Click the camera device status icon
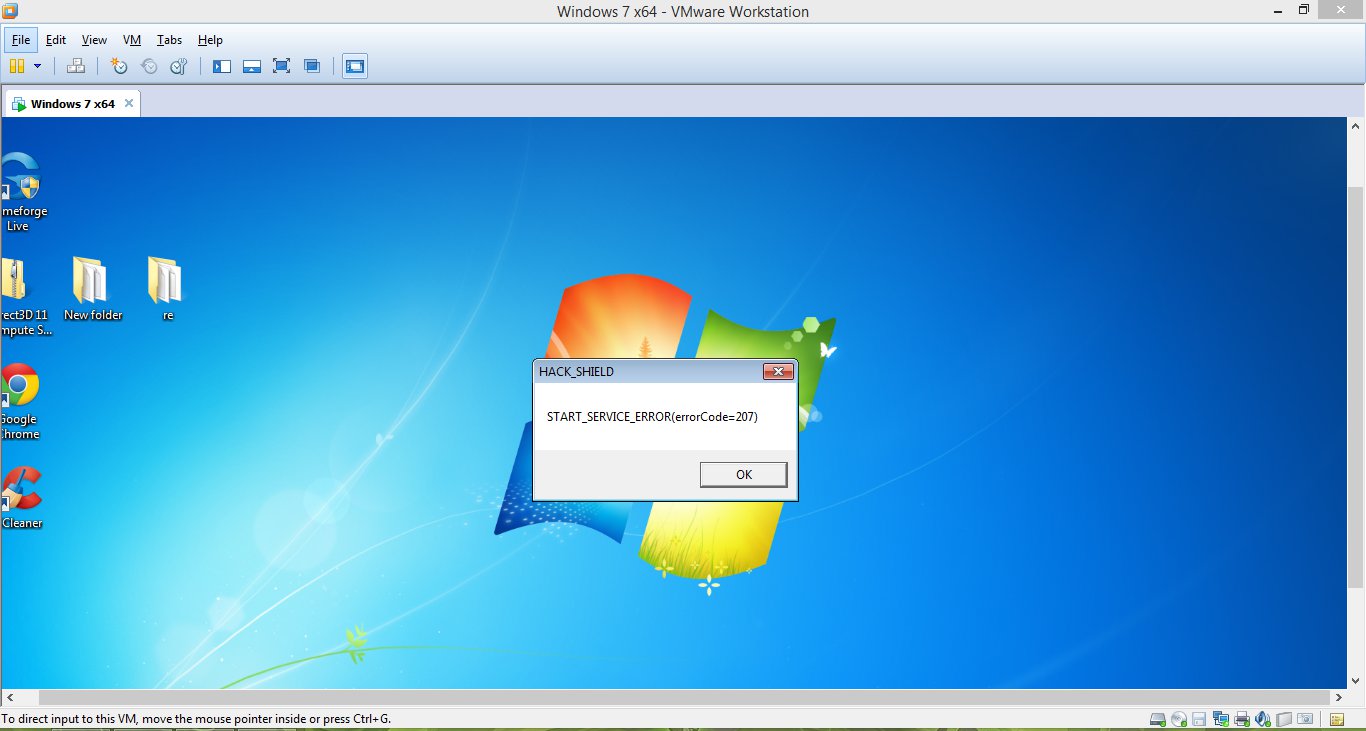The width and height of the screenshot is (1366, 731). [1305, 720]
